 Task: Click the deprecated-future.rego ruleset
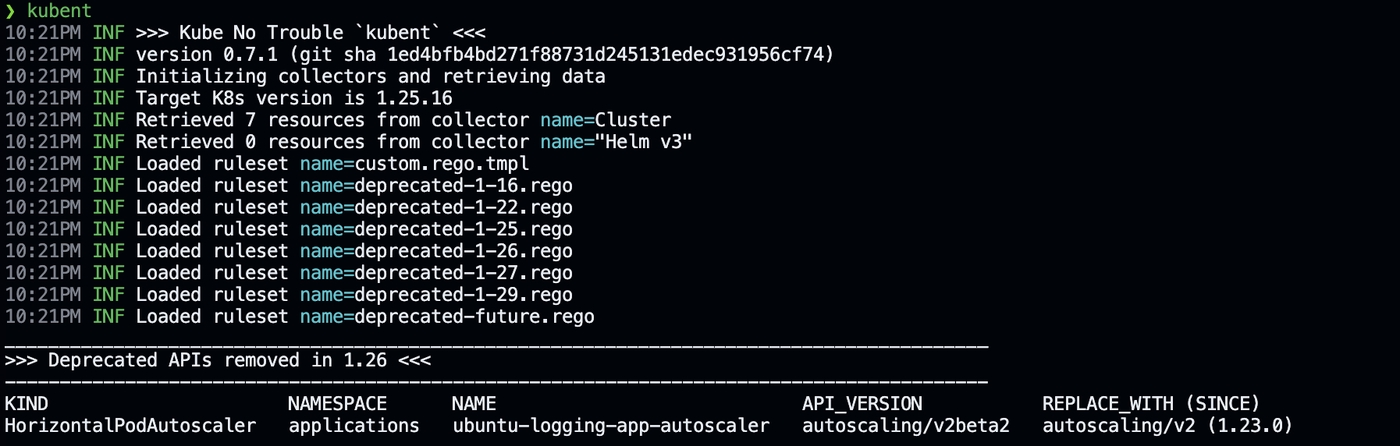point(475,318)
